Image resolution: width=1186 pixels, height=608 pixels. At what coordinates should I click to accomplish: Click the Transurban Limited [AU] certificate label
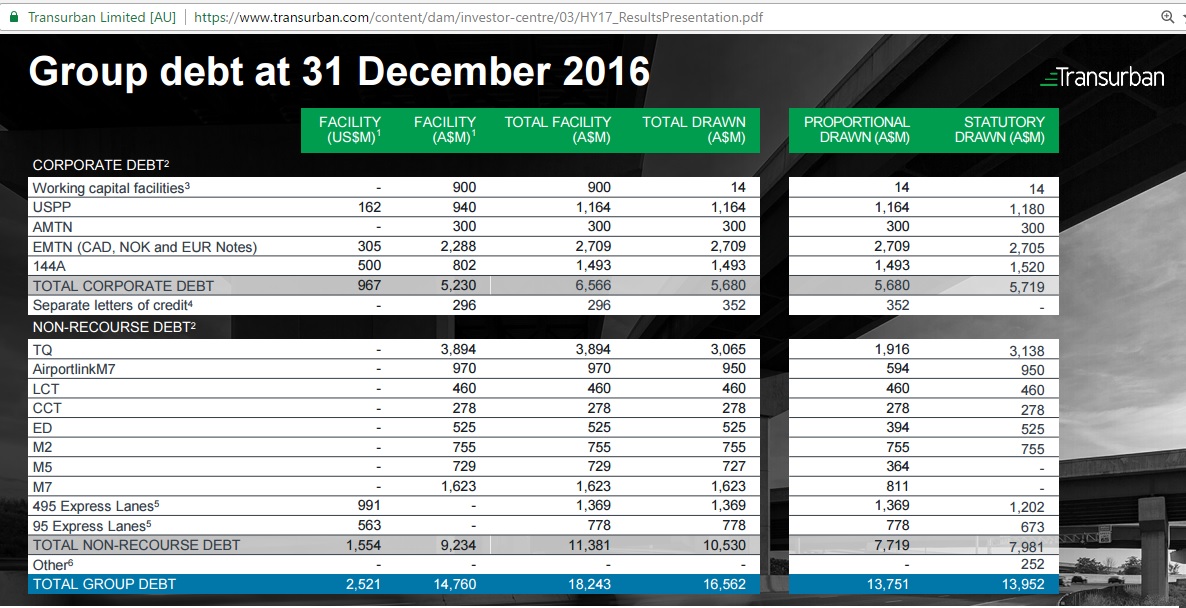(x=101, y=17)
